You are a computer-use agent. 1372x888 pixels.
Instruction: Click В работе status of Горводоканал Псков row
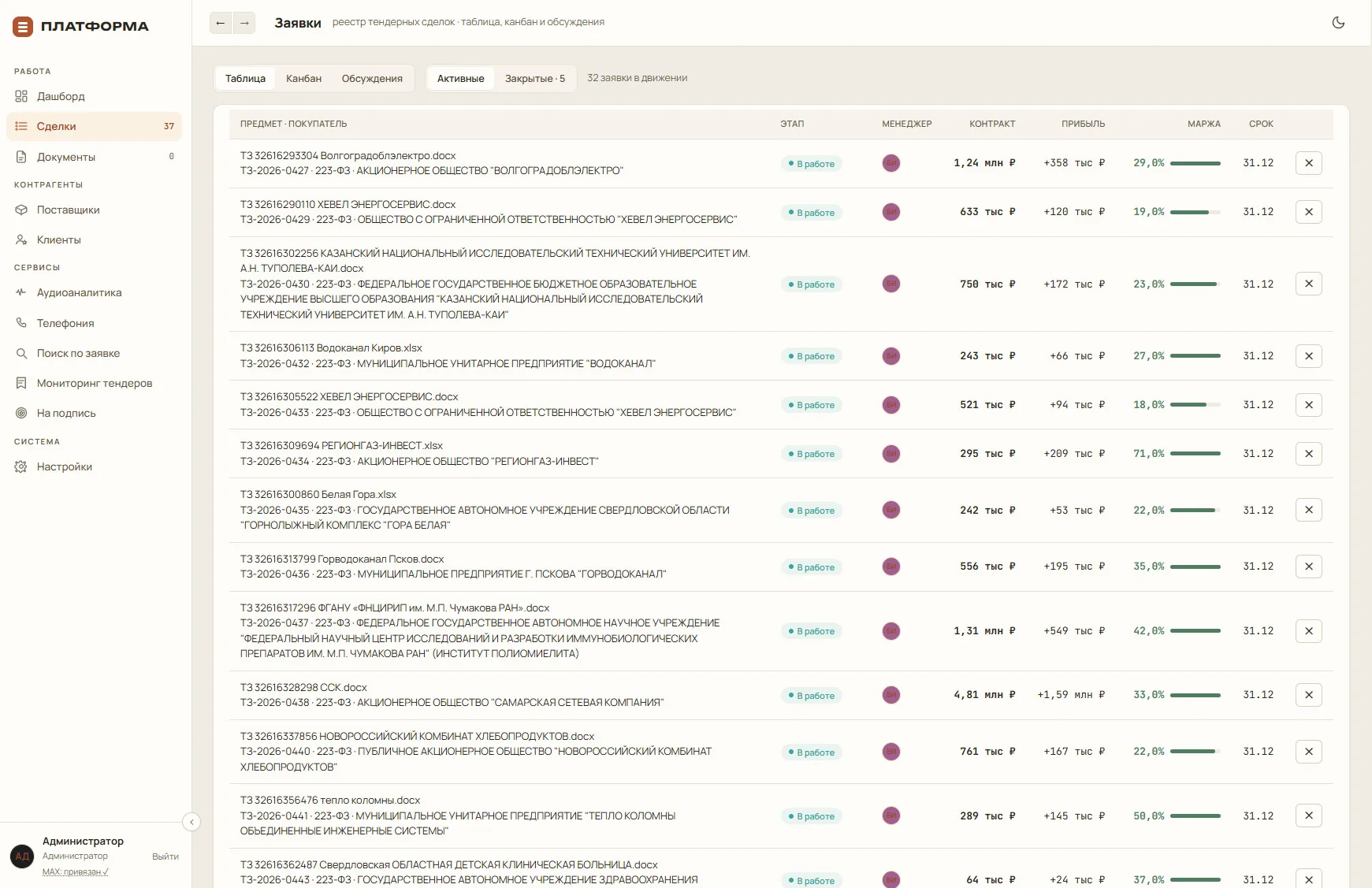click(812, 567)
